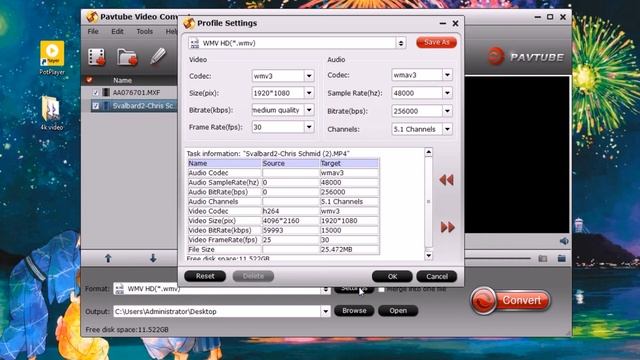The image size is (640, 360).
Task: Click the camera snapshot icon under preview
Action: pos(543,258)
